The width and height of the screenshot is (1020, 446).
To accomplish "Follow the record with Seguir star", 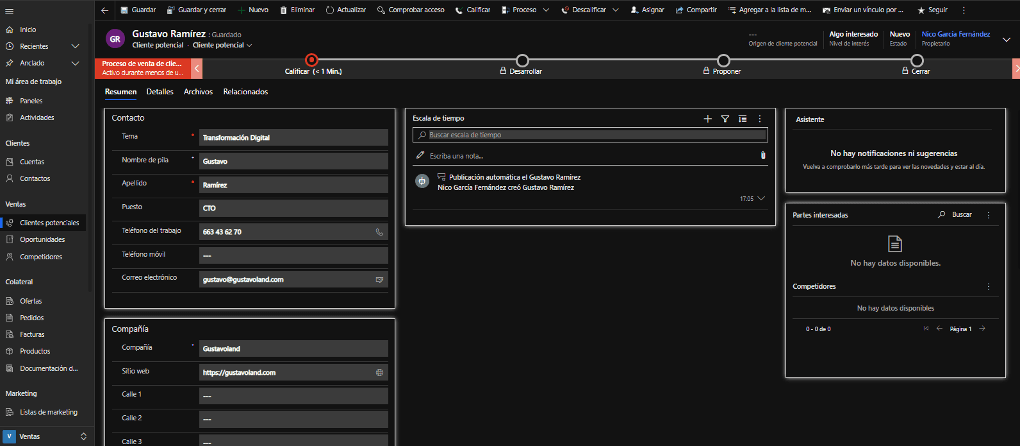I will [932, 10].
